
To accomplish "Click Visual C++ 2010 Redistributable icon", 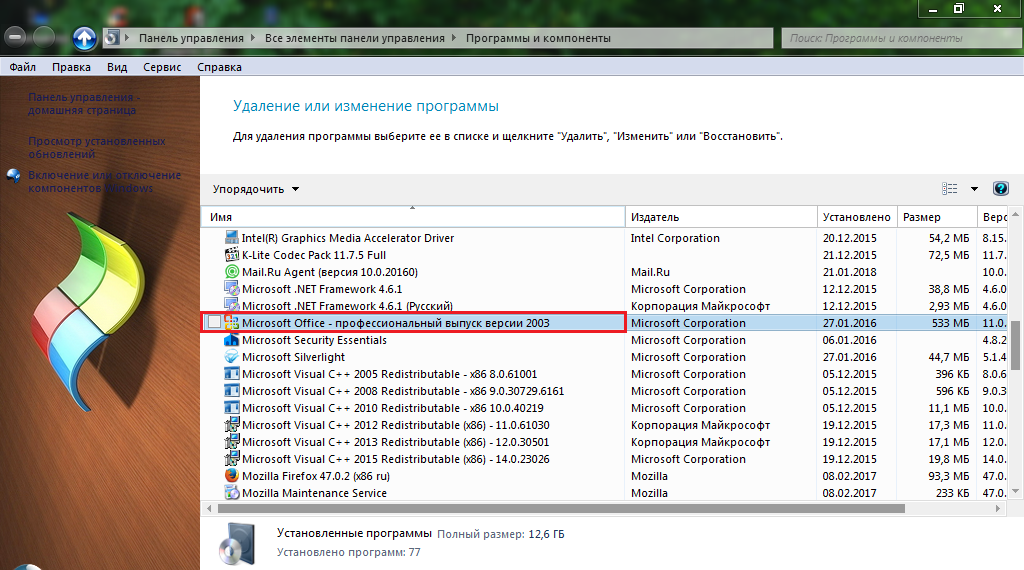I will pyautogui.click(x=231, y=407).
